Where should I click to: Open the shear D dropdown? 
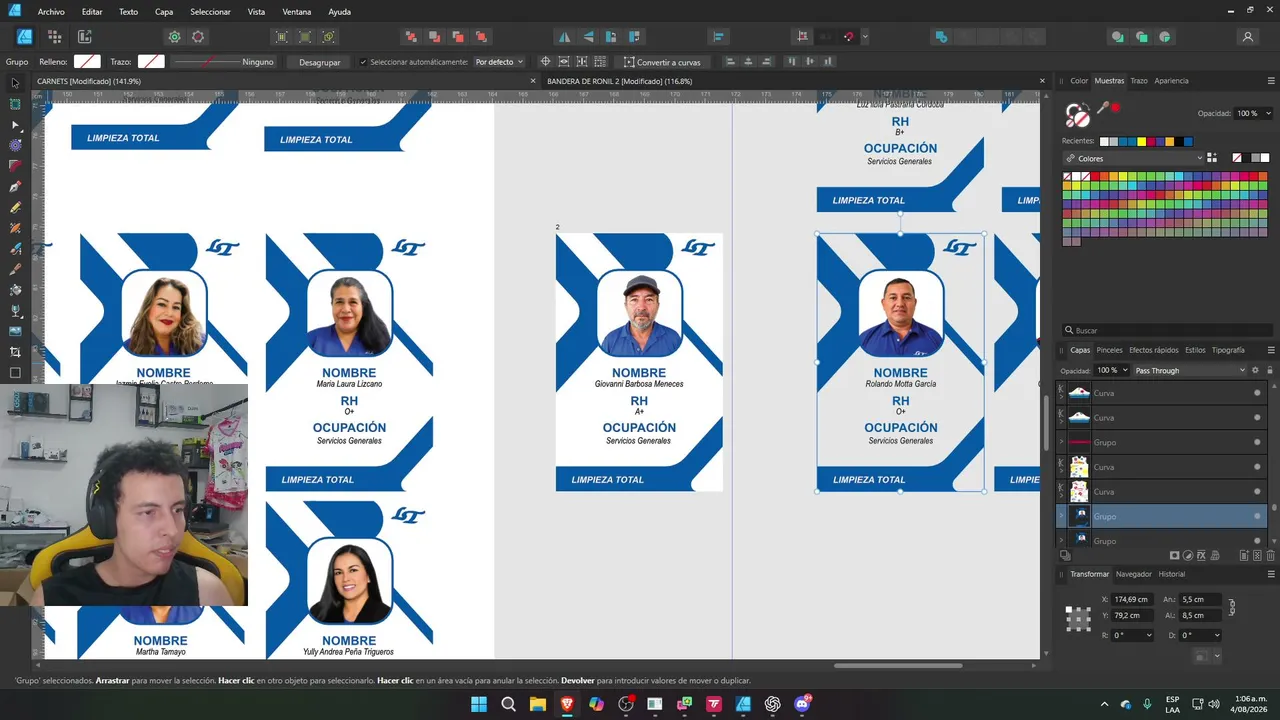1201,635
